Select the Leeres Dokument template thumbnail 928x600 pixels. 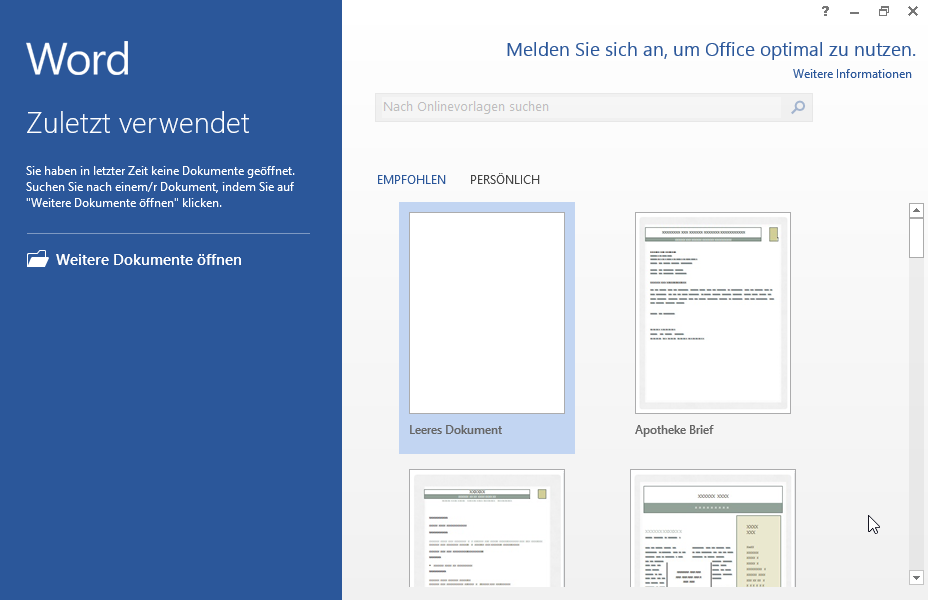[x=486, y=313]
